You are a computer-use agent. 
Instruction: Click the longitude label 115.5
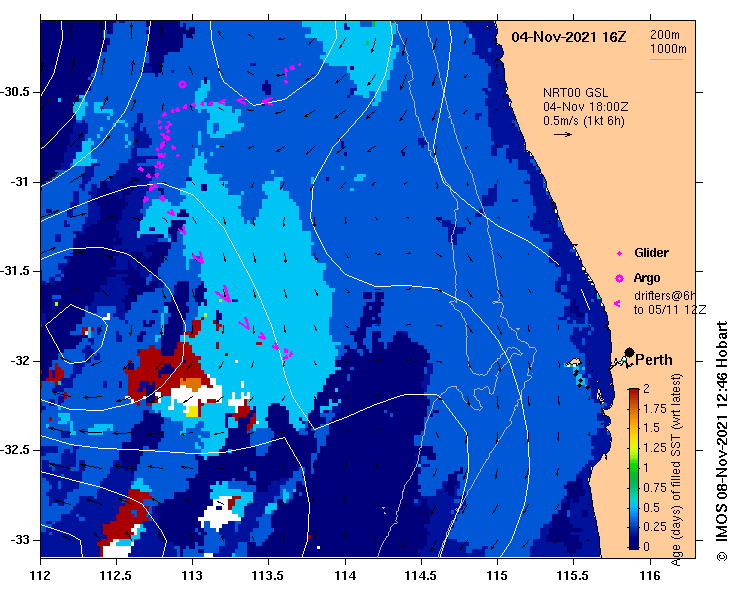[574, 576]
